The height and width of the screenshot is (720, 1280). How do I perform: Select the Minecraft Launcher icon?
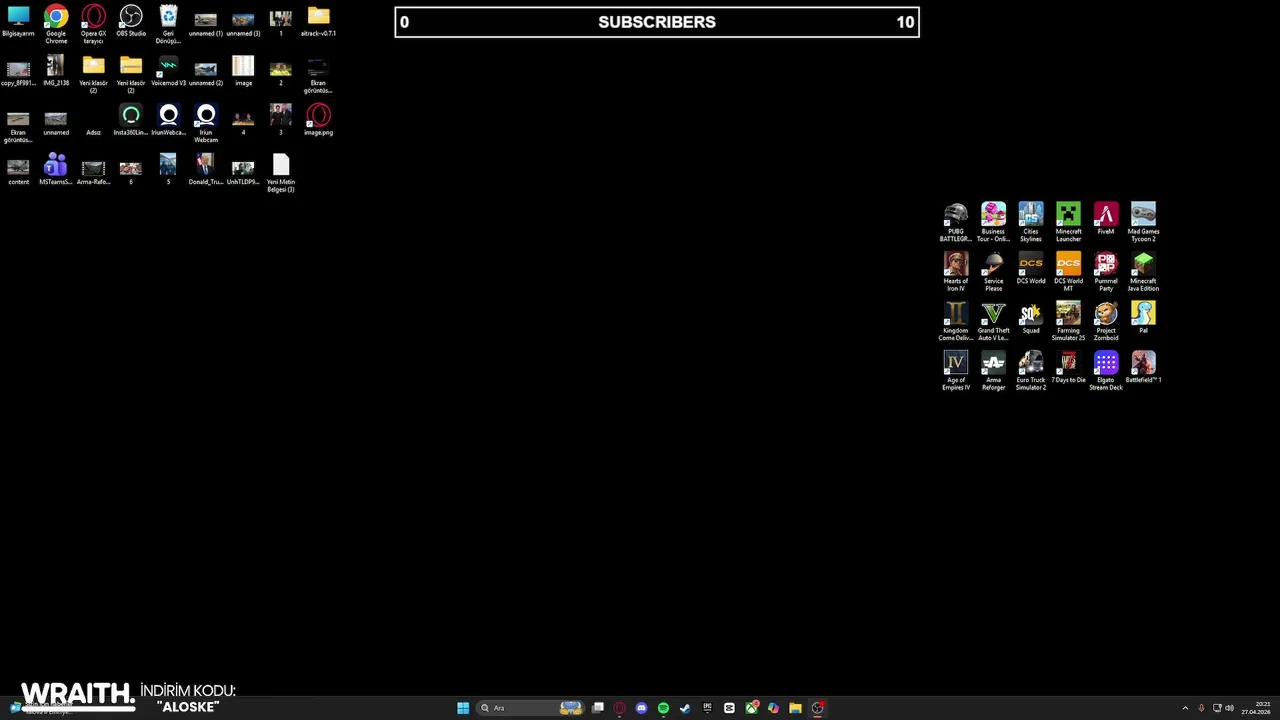1068,222
